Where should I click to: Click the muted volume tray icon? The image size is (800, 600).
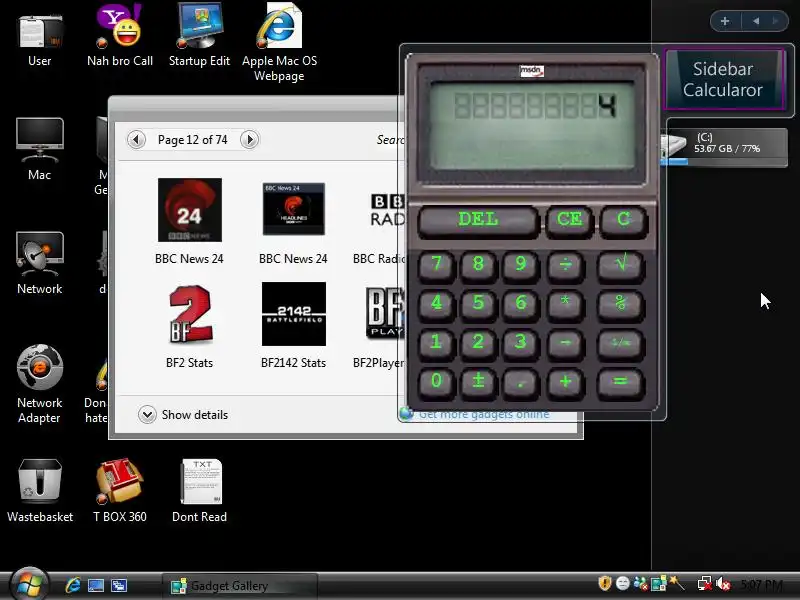tap(723, 583)
